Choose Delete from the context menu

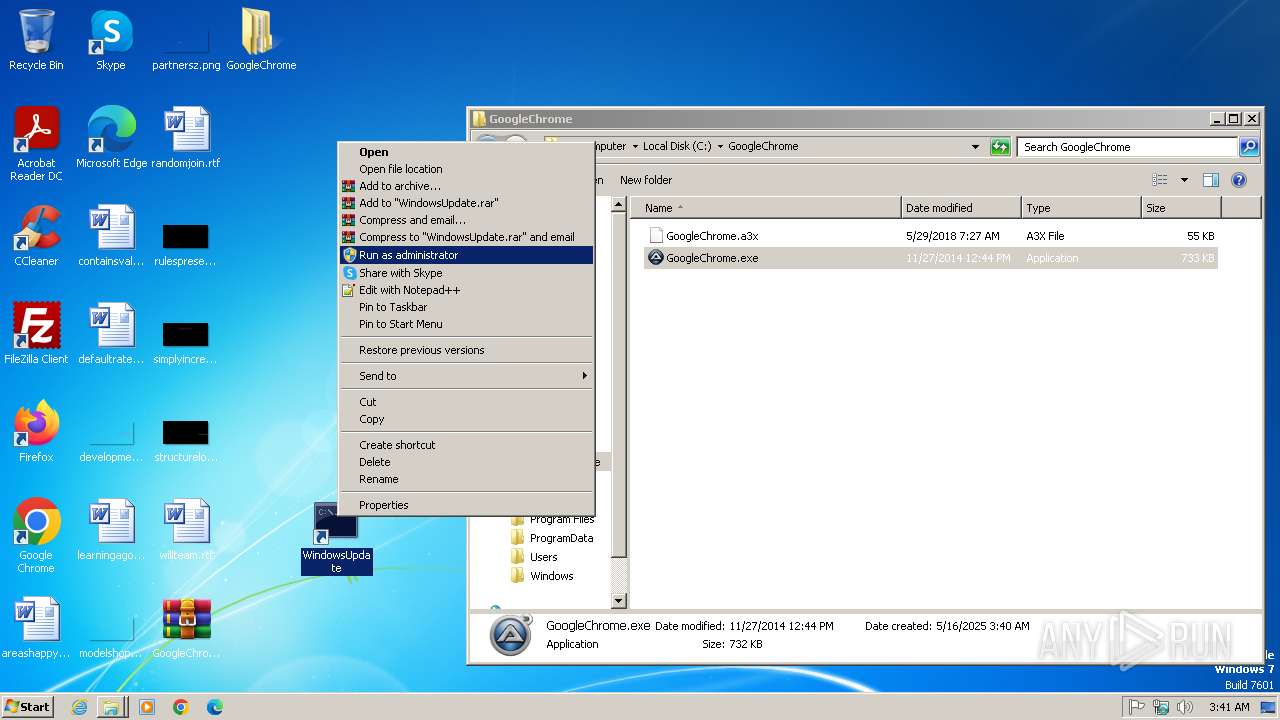tap(465, 462)
